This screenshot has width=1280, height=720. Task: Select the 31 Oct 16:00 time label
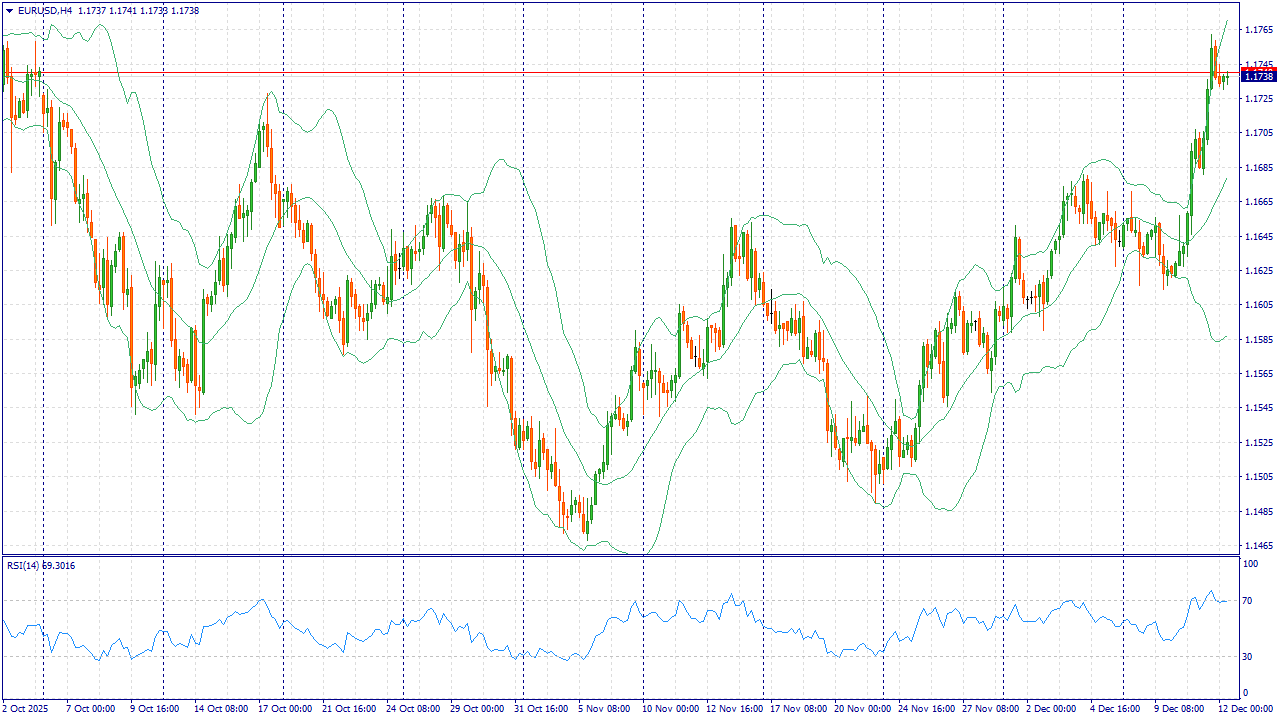point(541,708)
